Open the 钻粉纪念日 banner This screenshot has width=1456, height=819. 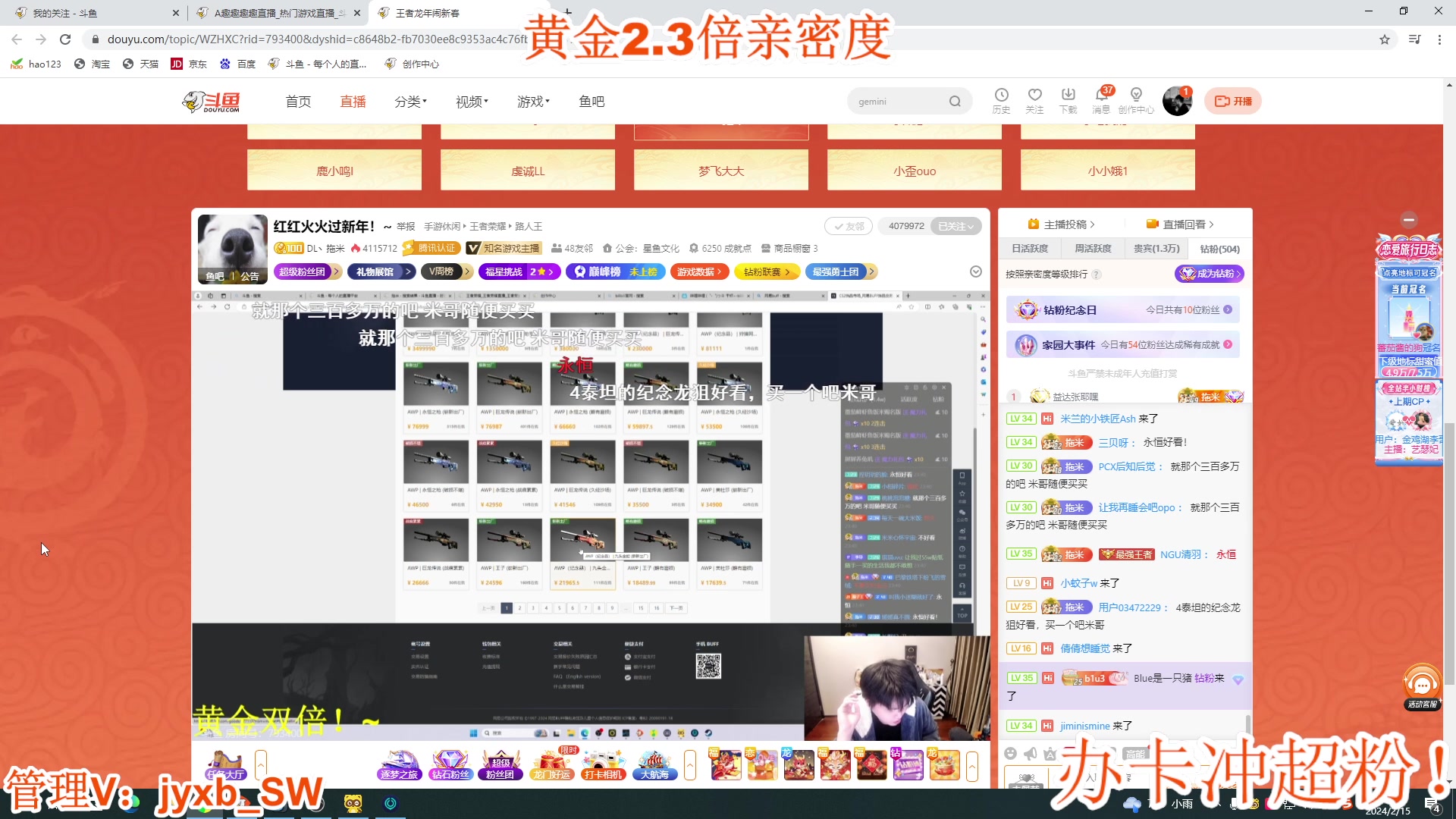coord(1122,309)
